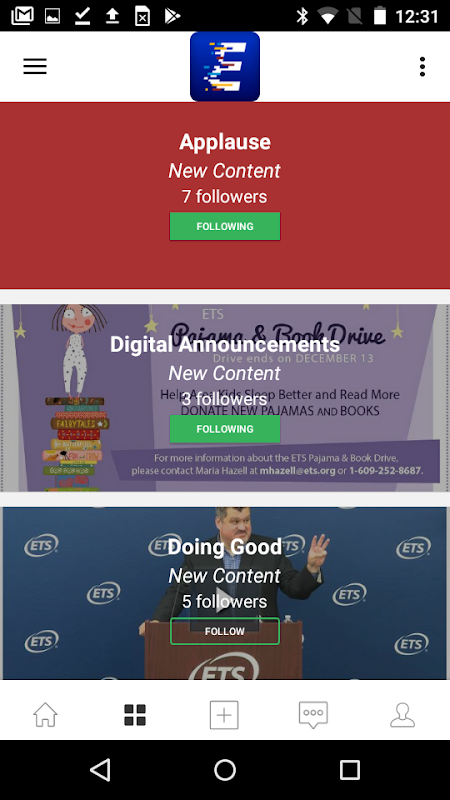Open the Pajama & Book Drive banner image
This screenshot has width=450, height=800.
[225, 398]
